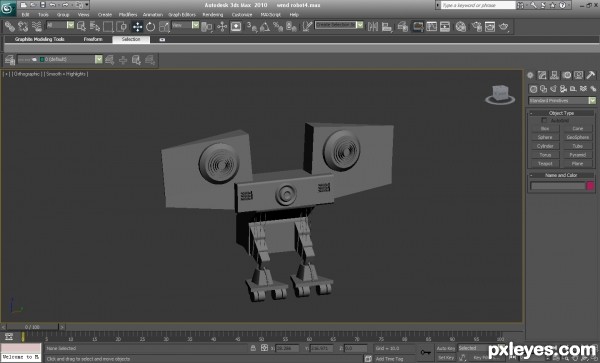Activate the Select and Scale tool
Viewport: 600px width, 363px height.
click(x=164, y=26)
